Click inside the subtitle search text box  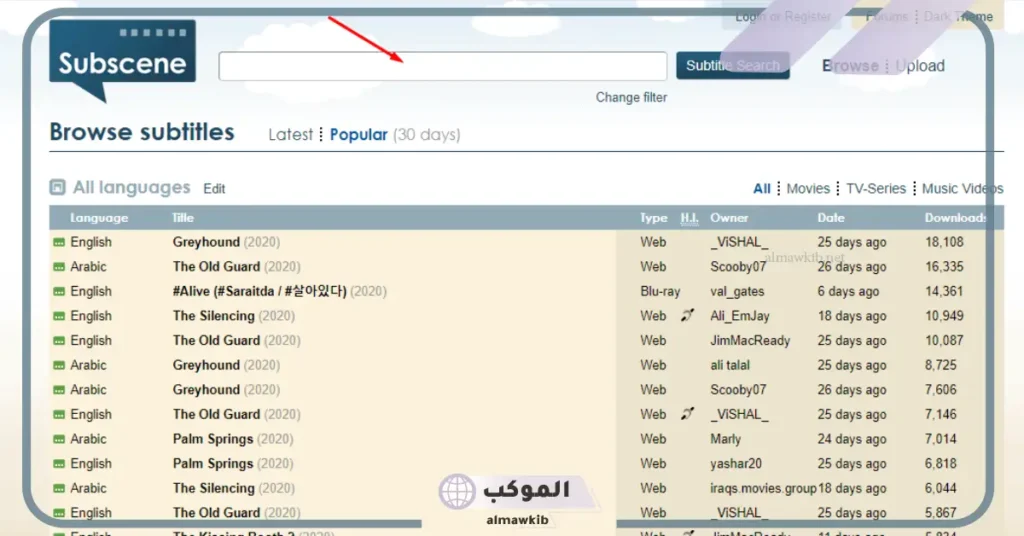coord(442,67)
